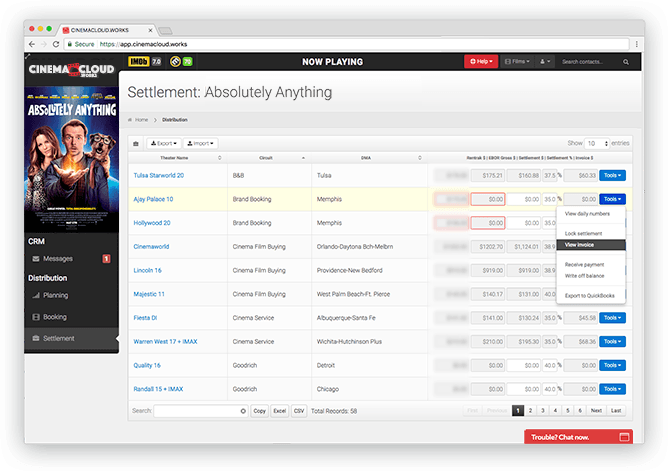668x471 pixels.
Task: Click the Search contacts input field
Action: pyautogui.click(x=593, y=62)
